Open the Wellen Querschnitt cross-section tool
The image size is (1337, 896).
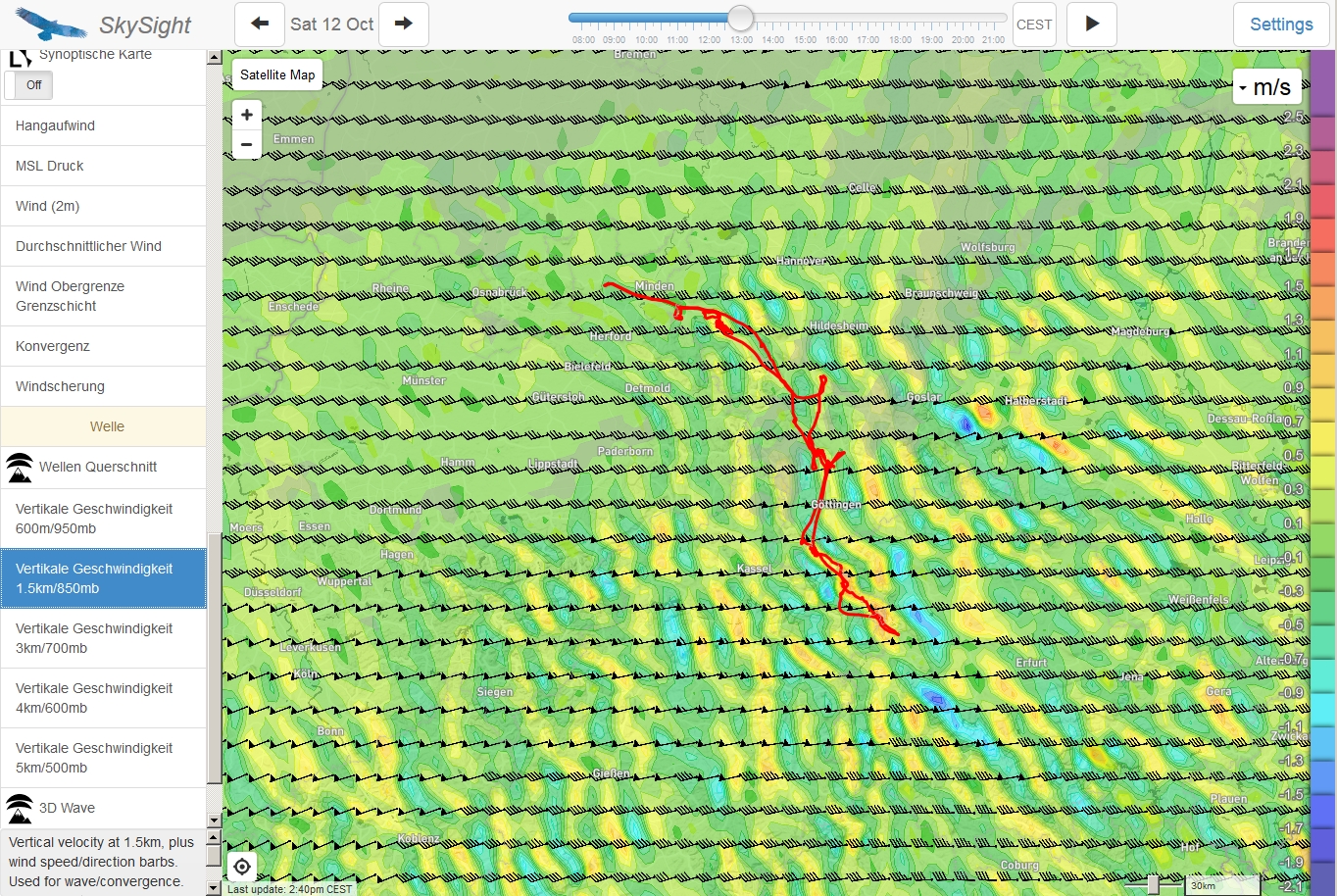(98, 468)
